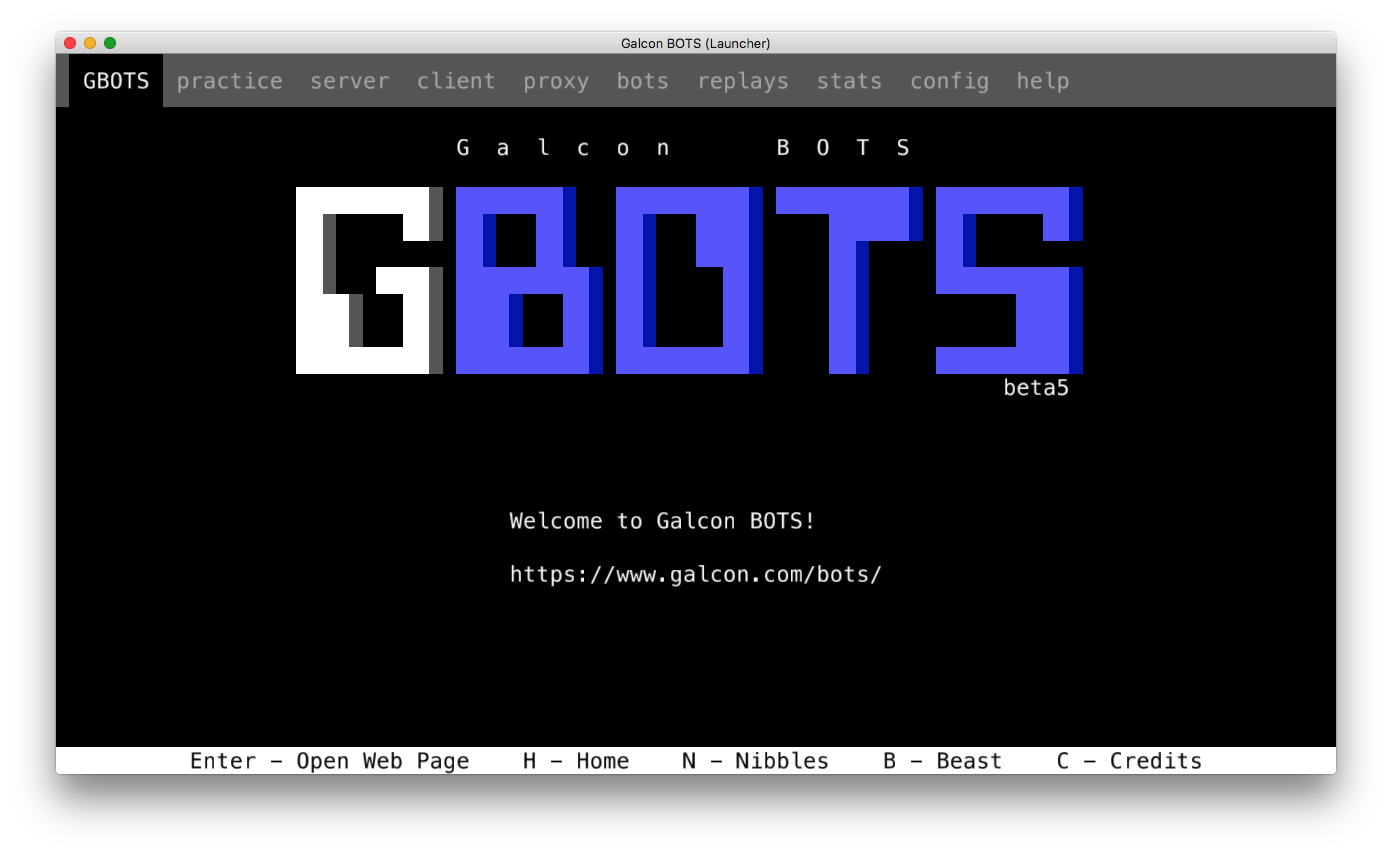
Task: Click 'B – Beast' shortcut label
Action: [x=943, y=761]
